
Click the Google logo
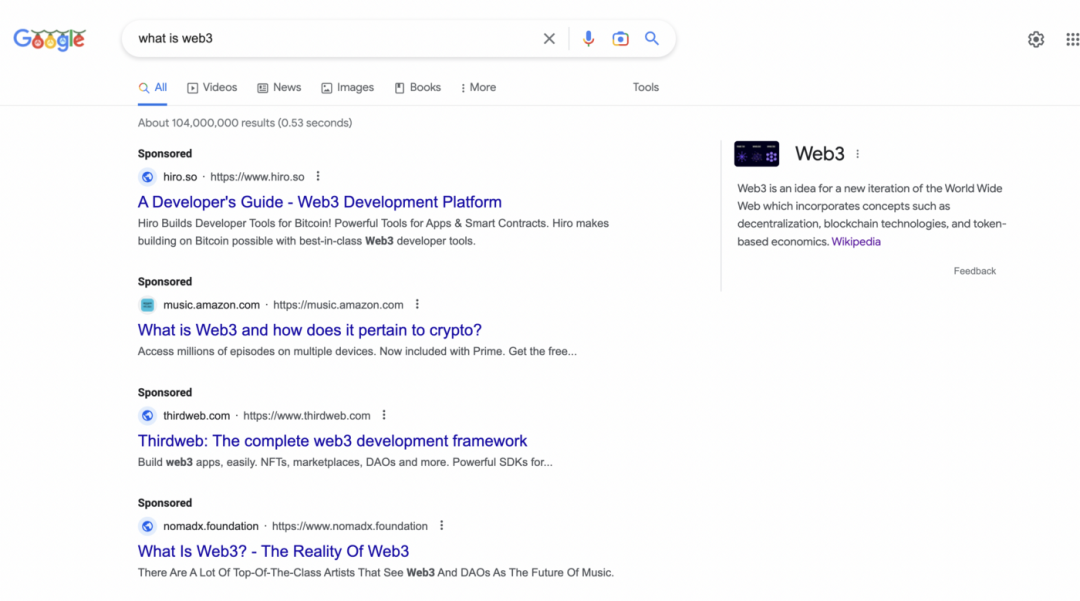pyautogui.click(x=49, y=39)
